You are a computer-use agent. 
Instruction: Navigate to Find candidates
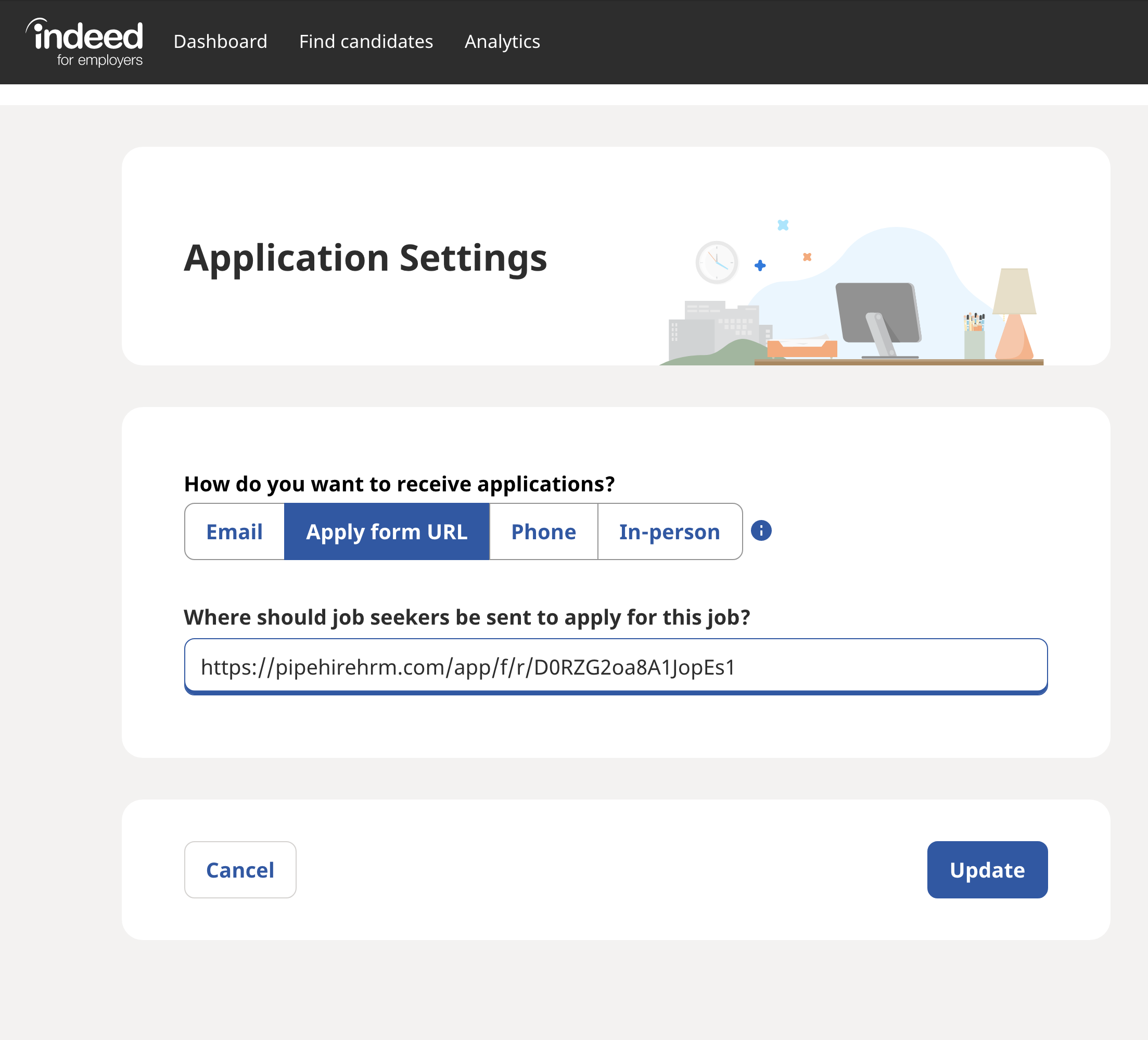pos(366,42)
